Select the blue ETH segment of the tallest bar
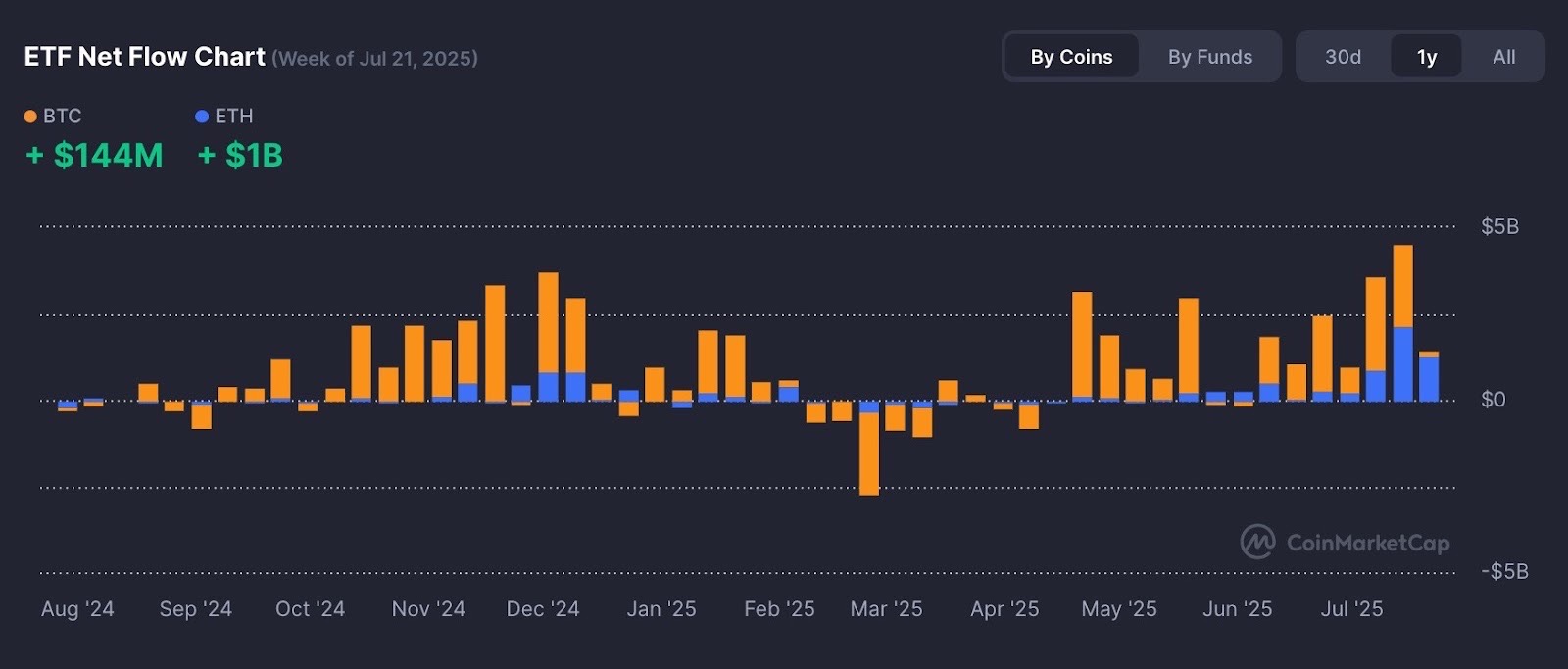This screenshot has height=669, width=1568. (1402, 364)
